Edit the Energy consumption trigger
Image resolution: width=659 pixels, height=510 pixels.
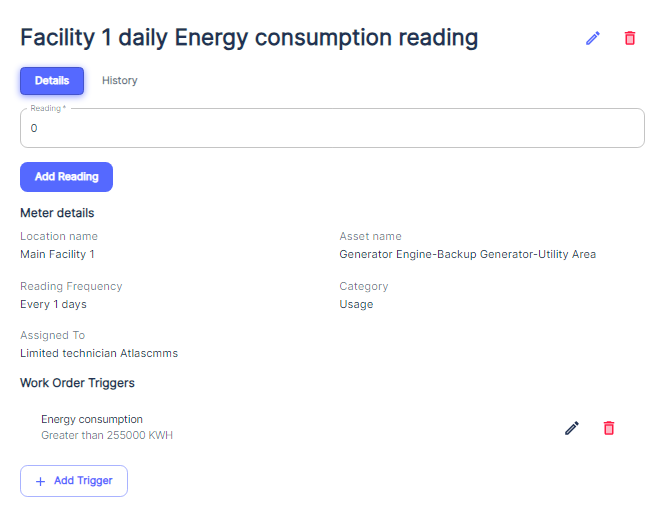pos(572,428)
